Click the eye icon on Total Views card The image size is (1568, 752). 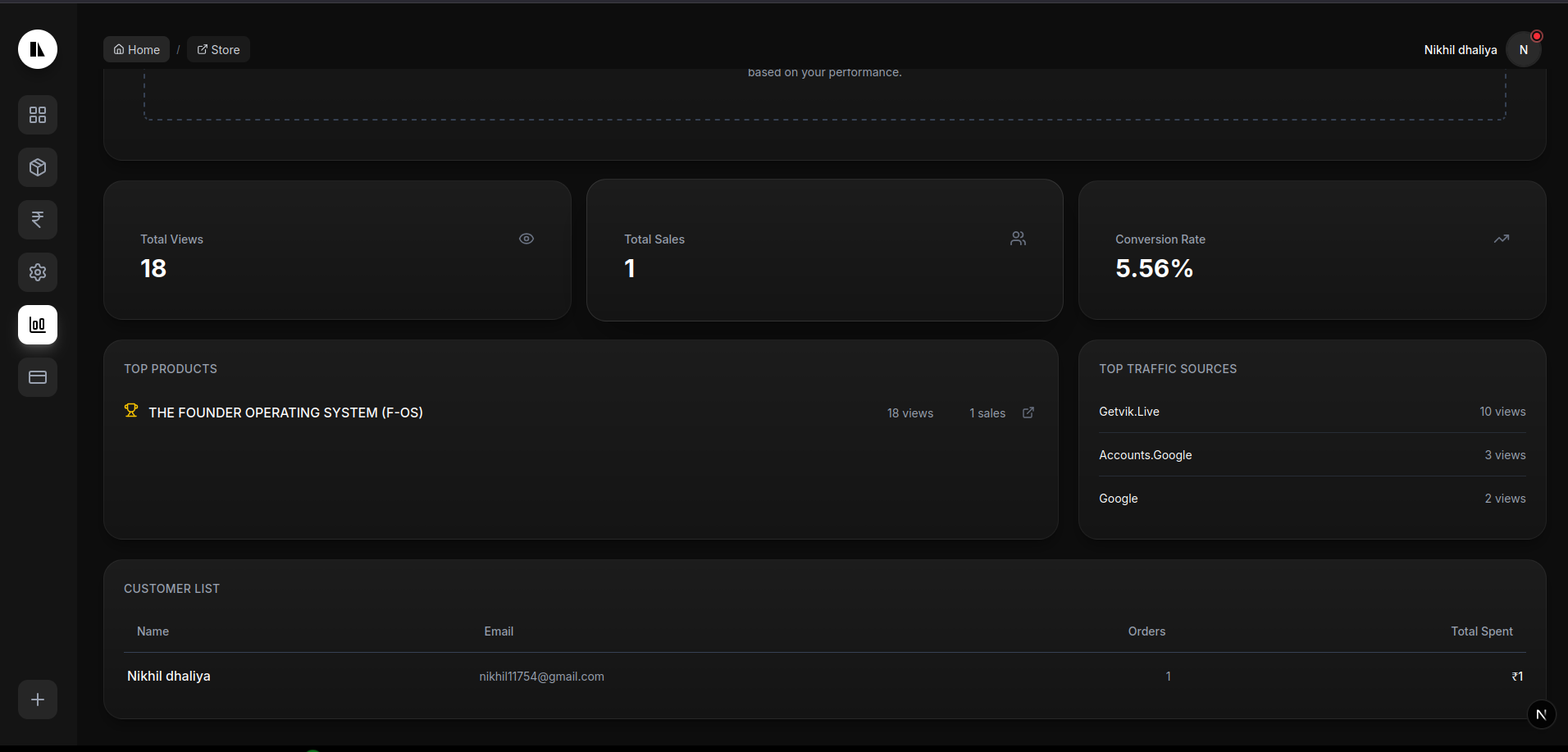coord(526,239)
